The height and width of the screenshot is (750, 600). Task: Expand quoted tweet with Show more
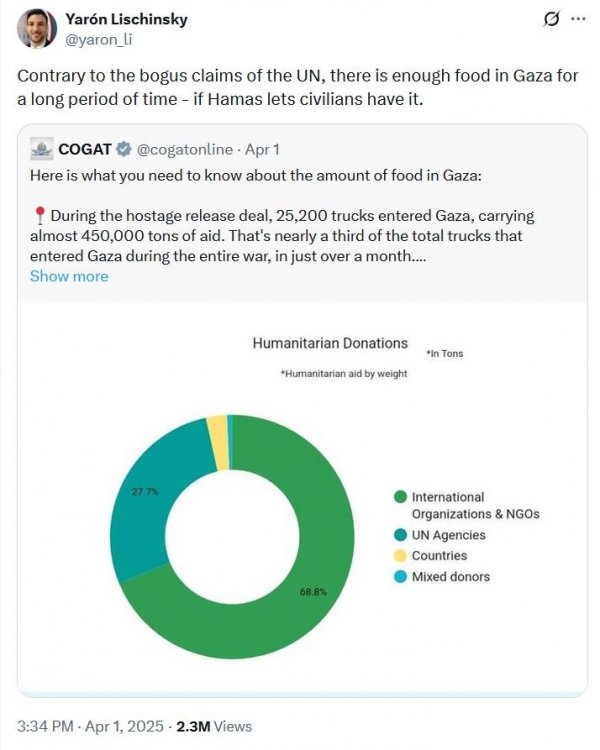pos(69,276)
